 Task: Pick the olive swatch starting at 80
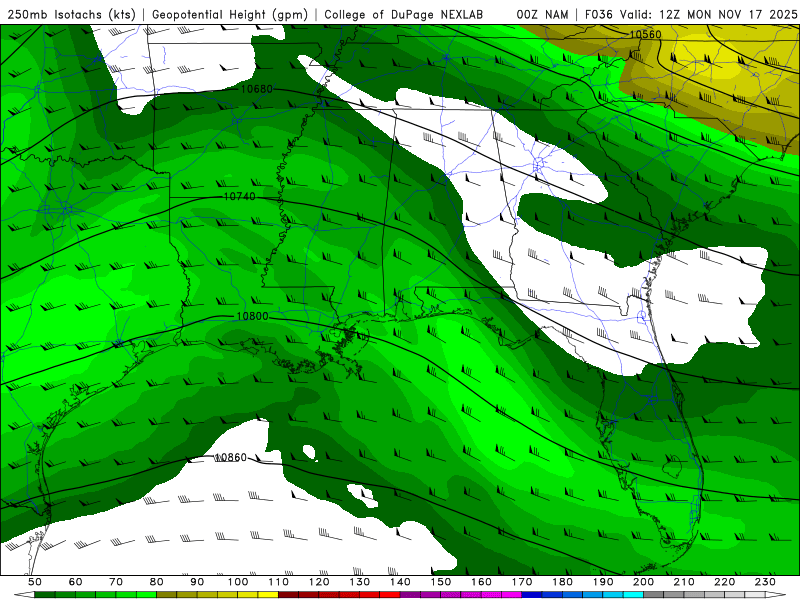(167, 595)
